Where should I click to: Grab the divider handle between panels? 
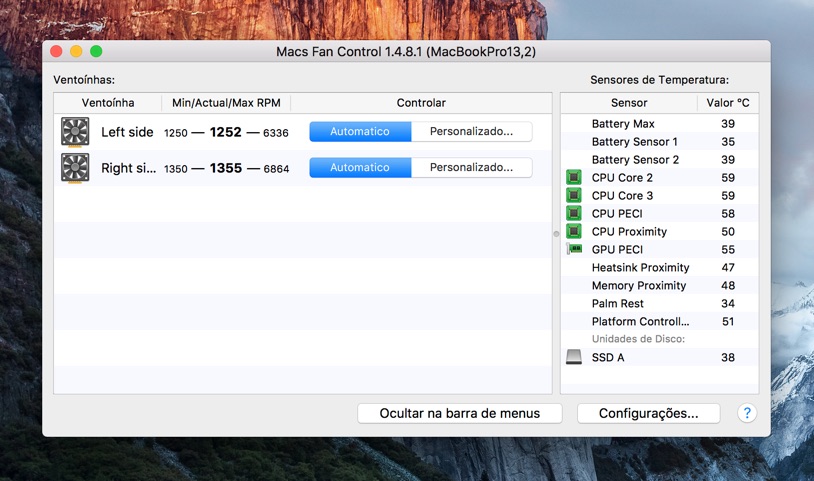556,234
